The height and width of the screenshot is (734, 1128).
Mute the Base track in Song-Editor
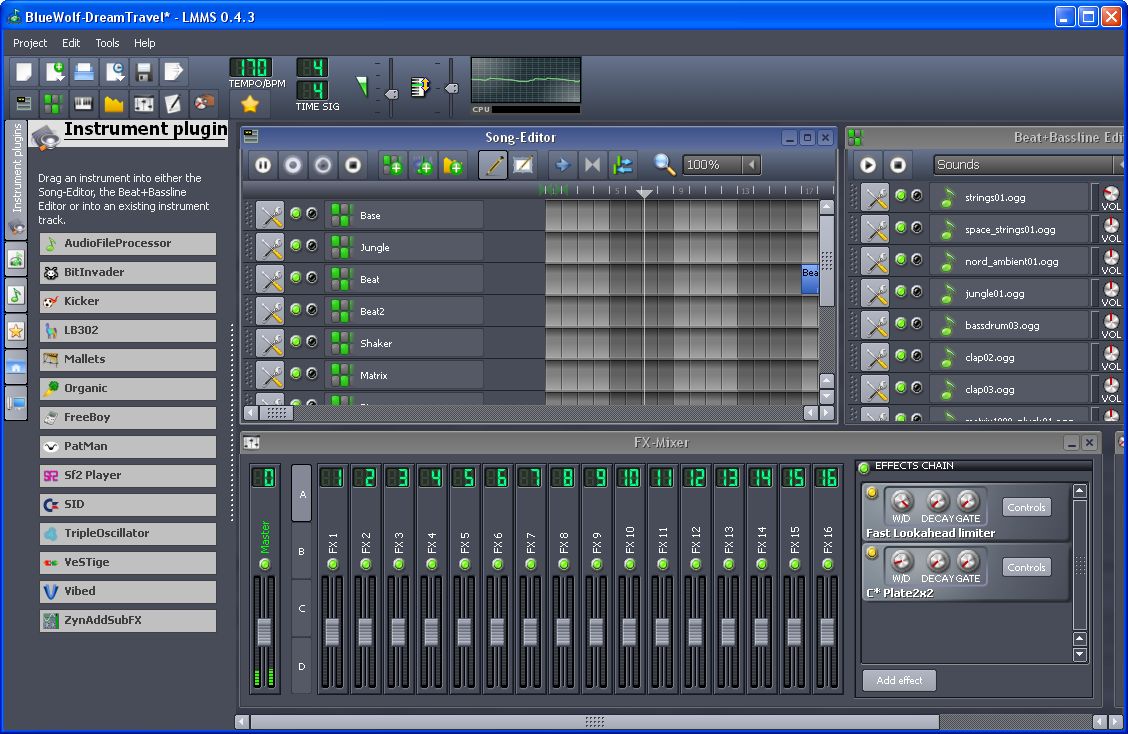pyautogui.click(x=296, y=213)
